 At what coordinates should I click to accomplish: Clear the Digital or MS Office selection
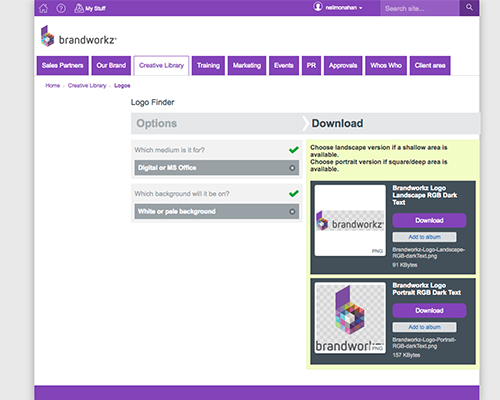pos(292,168)
